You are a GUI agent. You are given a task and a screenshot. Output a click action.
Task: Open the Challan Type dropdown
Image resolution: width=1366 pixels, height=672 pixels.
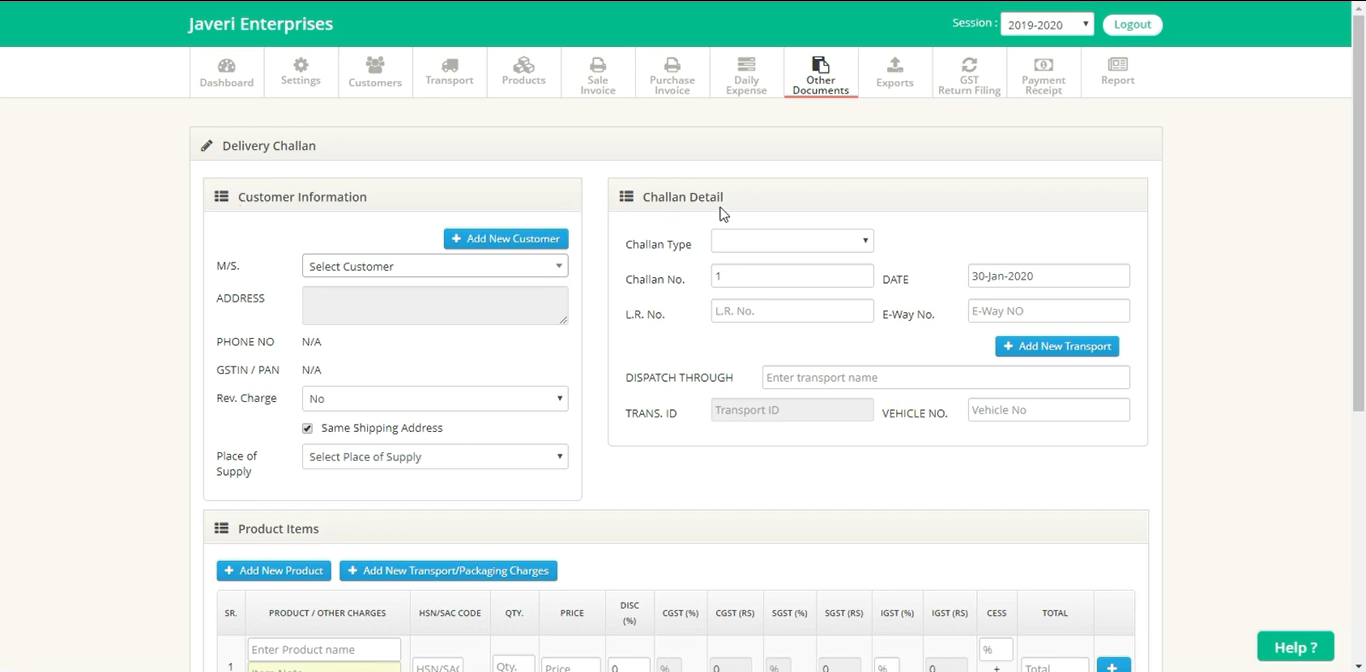[x=792, y=241]
